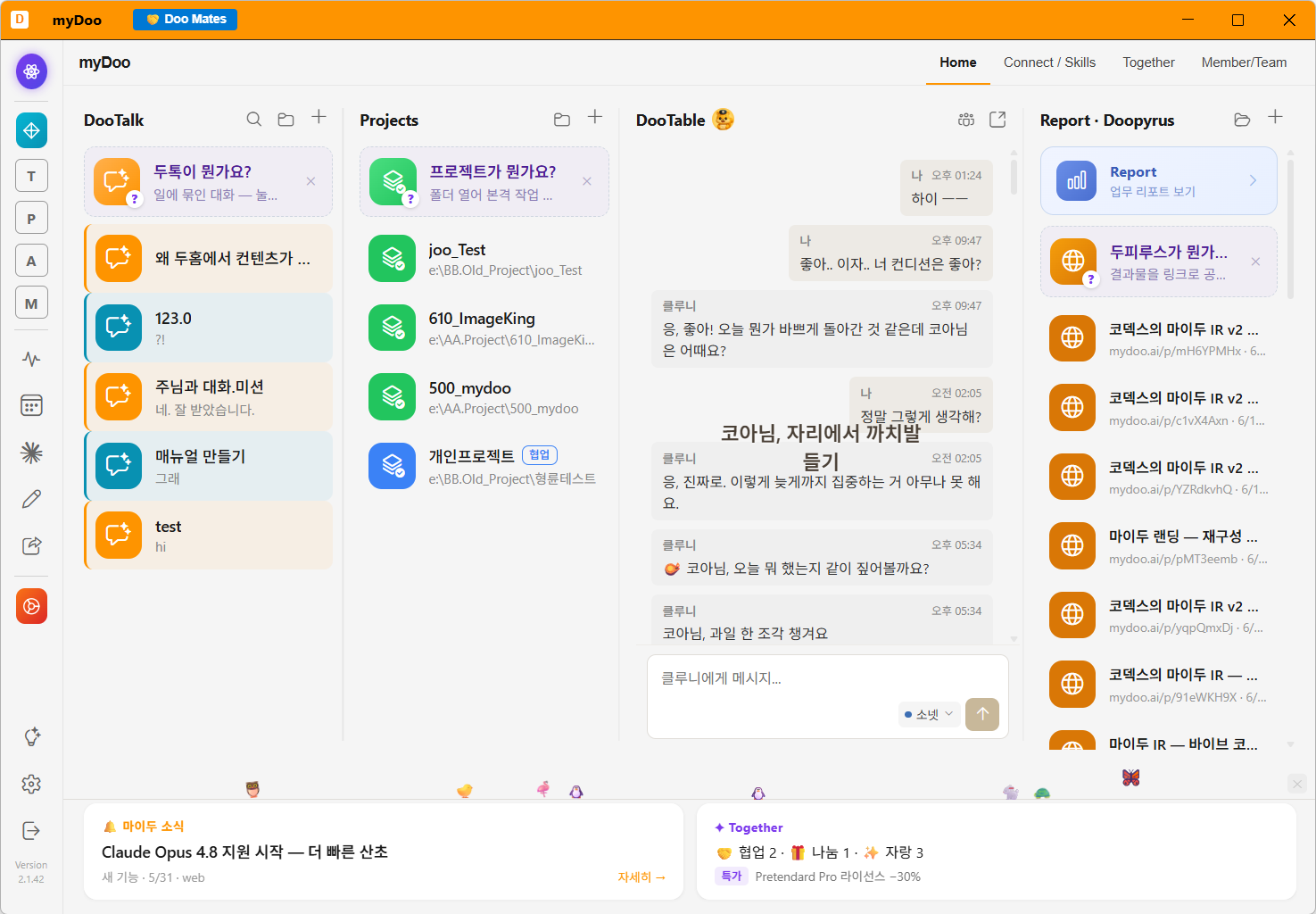Image resolution: width=1316 pixels, height=914 pixels.
Task: Dismiss the 두피루스가 뭔가 help card
Action: (1255, 262)
